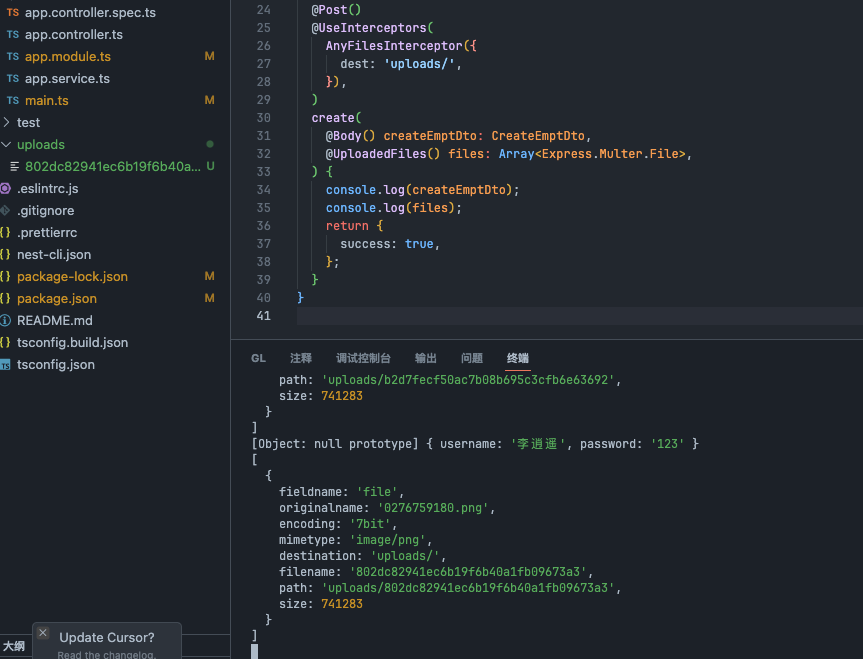
Task: Dismiss the Update Cursor notification
Action: (x=42, y=633)
